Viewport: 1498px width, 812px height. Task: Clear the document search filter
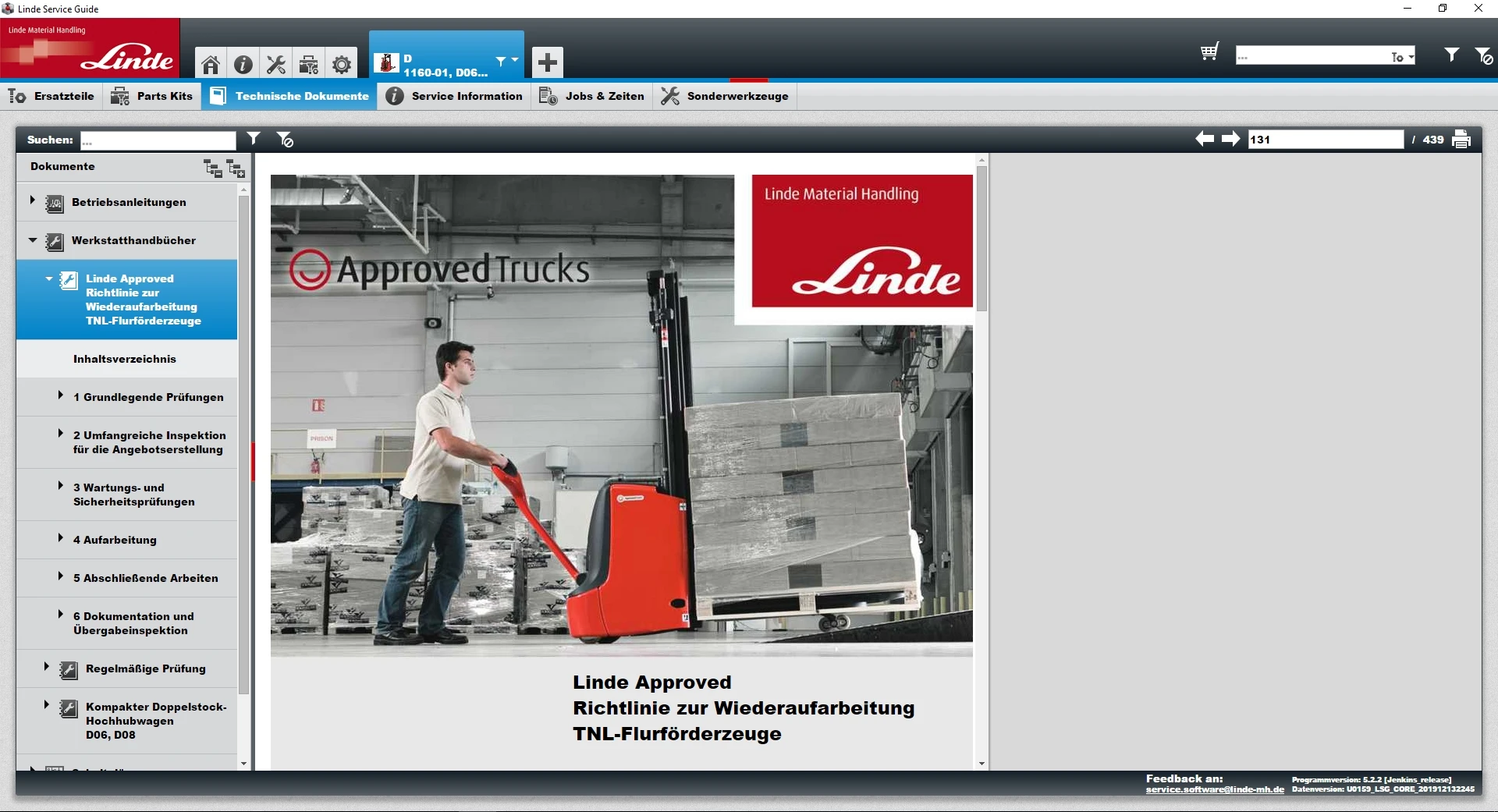[x=285, y=140]
